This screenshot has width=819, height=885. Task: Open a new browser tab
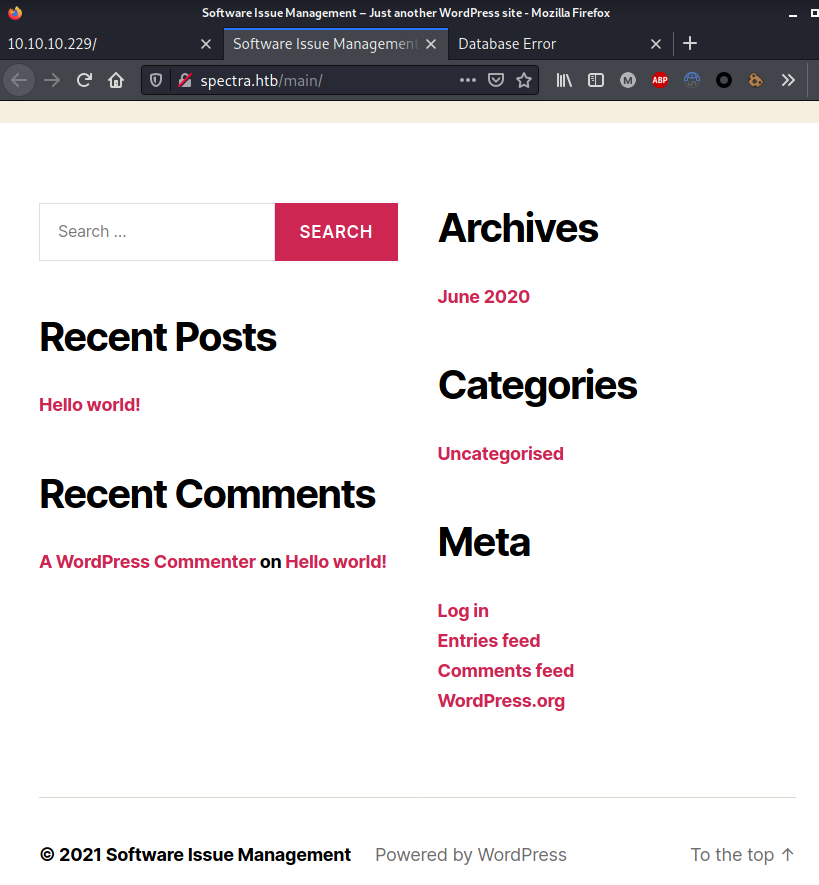[690, 44]
